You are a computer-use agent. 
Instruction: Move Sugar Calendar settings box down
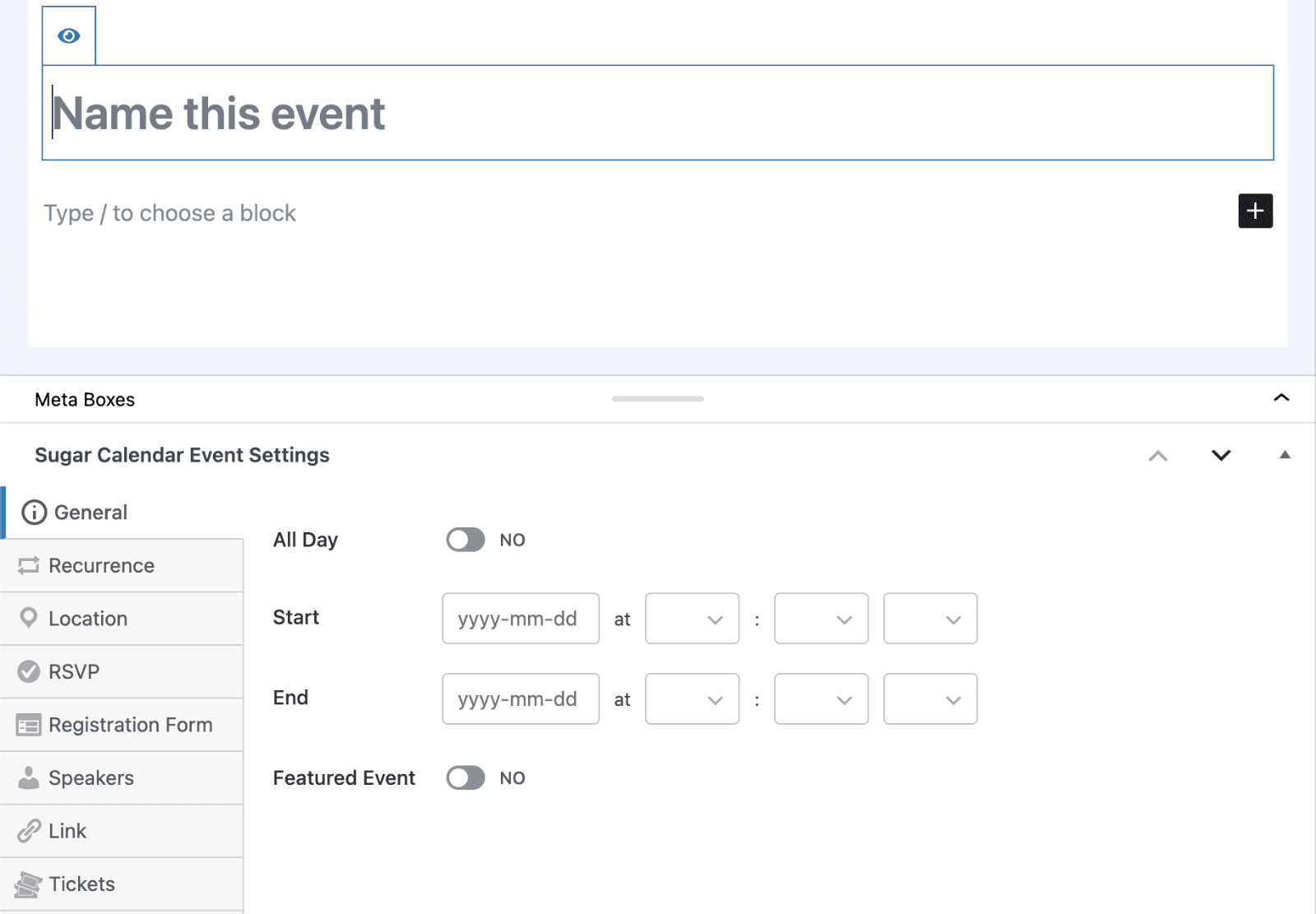point(1221,456)
